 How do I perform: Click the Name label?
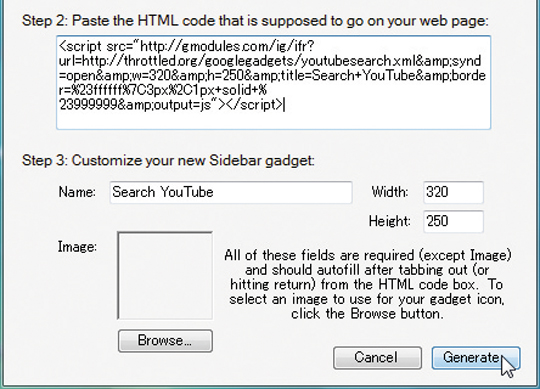tap(77, 192)
